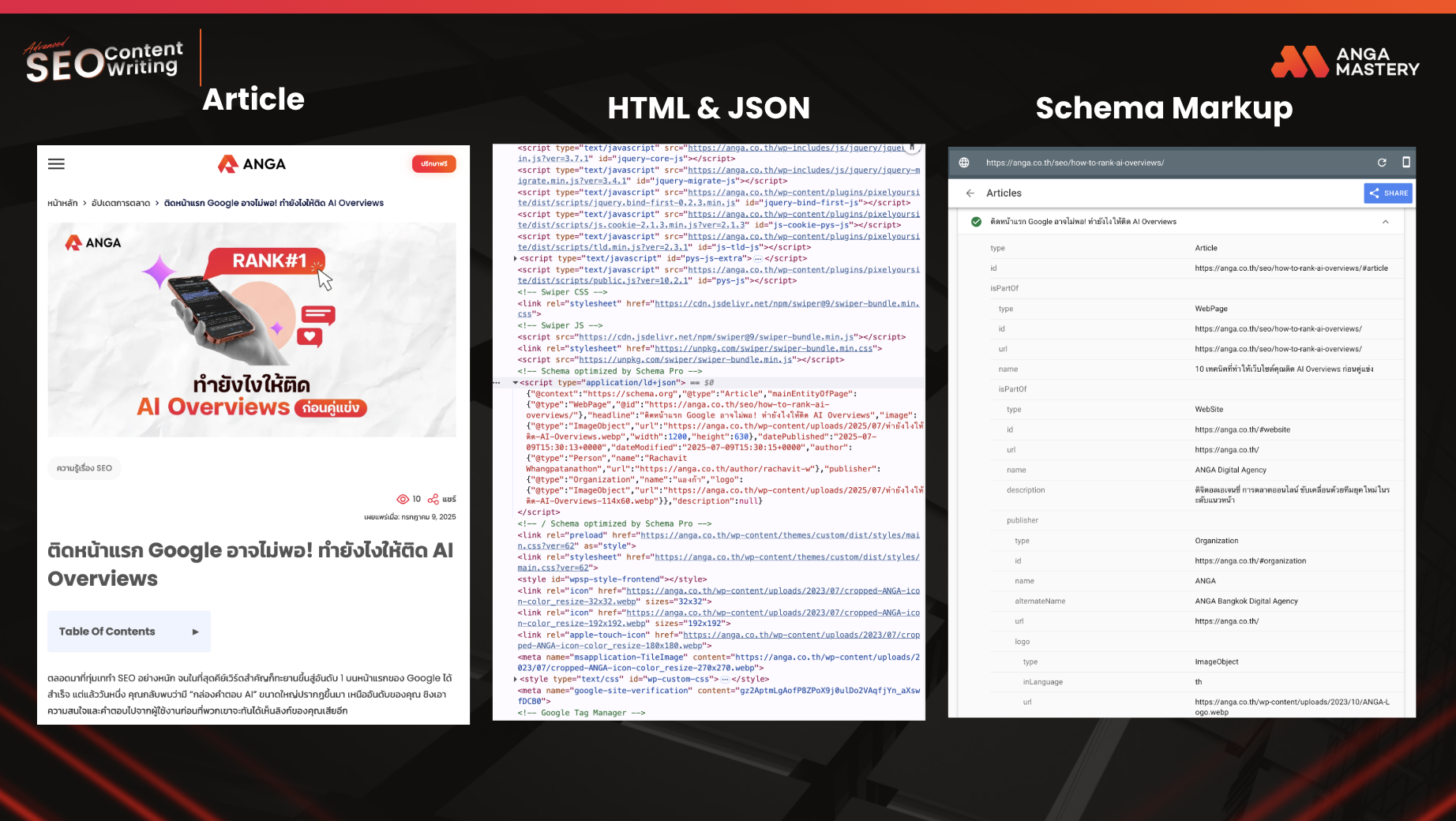Click the https://anga.co.th/#website id value
The height and width of the screenshot is (821, 1456).
1242,429
